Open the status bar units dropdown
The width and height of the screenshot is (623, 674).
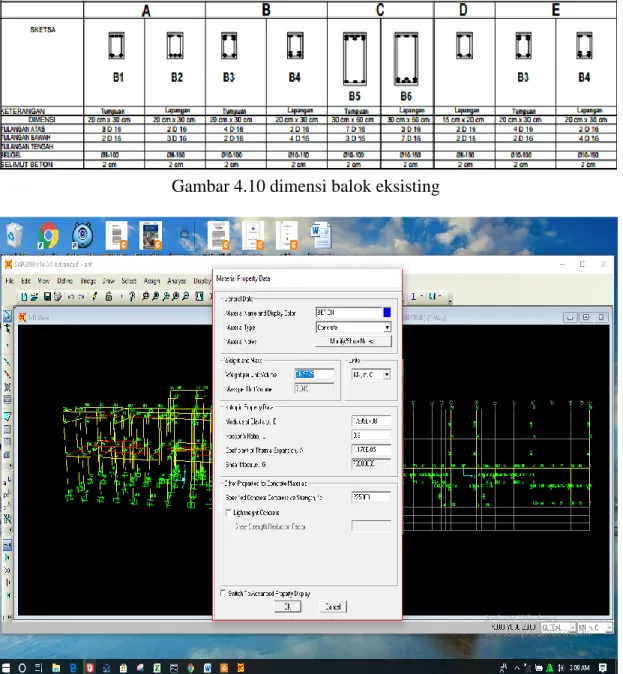(609, 628)
